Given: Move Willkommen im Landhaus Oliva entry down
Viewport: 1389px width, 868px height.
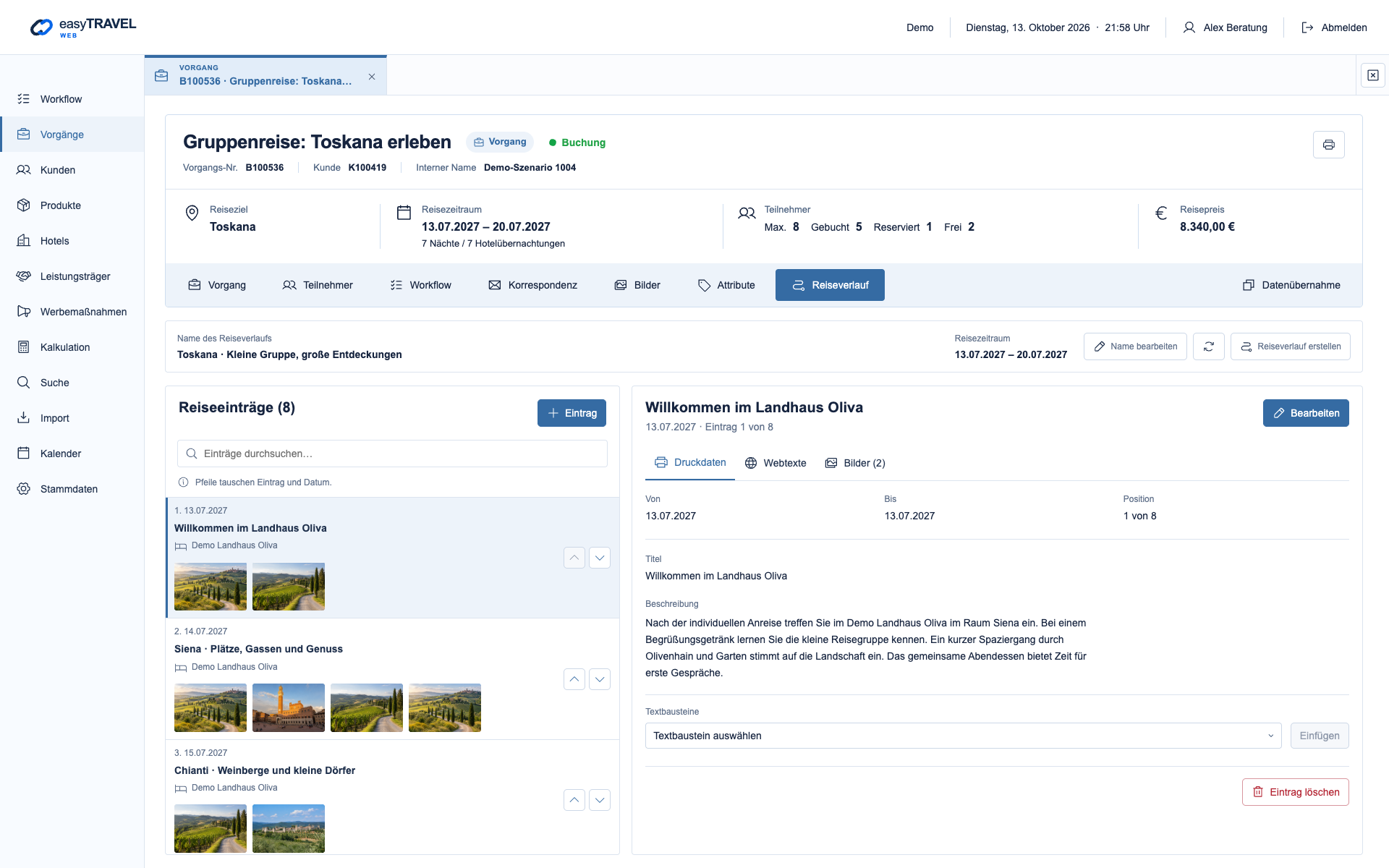Looking at the screenshot, I should (600, 558).
